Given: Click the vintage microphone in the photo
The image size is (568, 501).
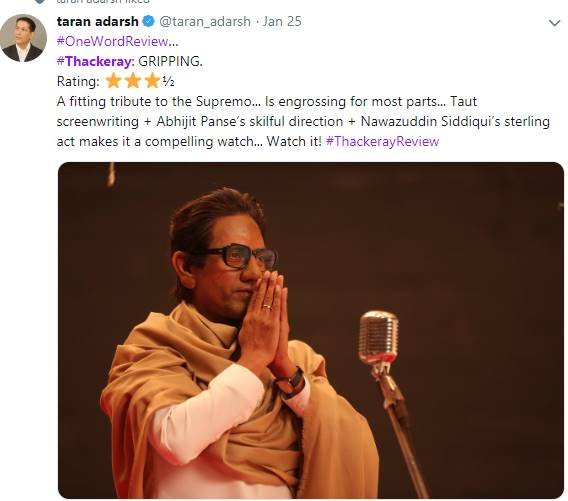Looking at the screenshot, I should pos(379,339).
